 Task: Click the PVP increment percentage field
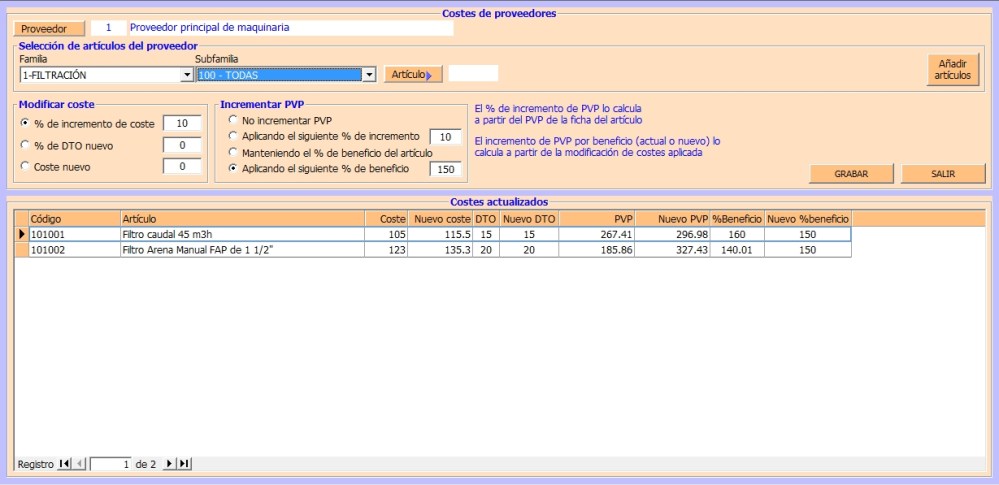(445, 136)
